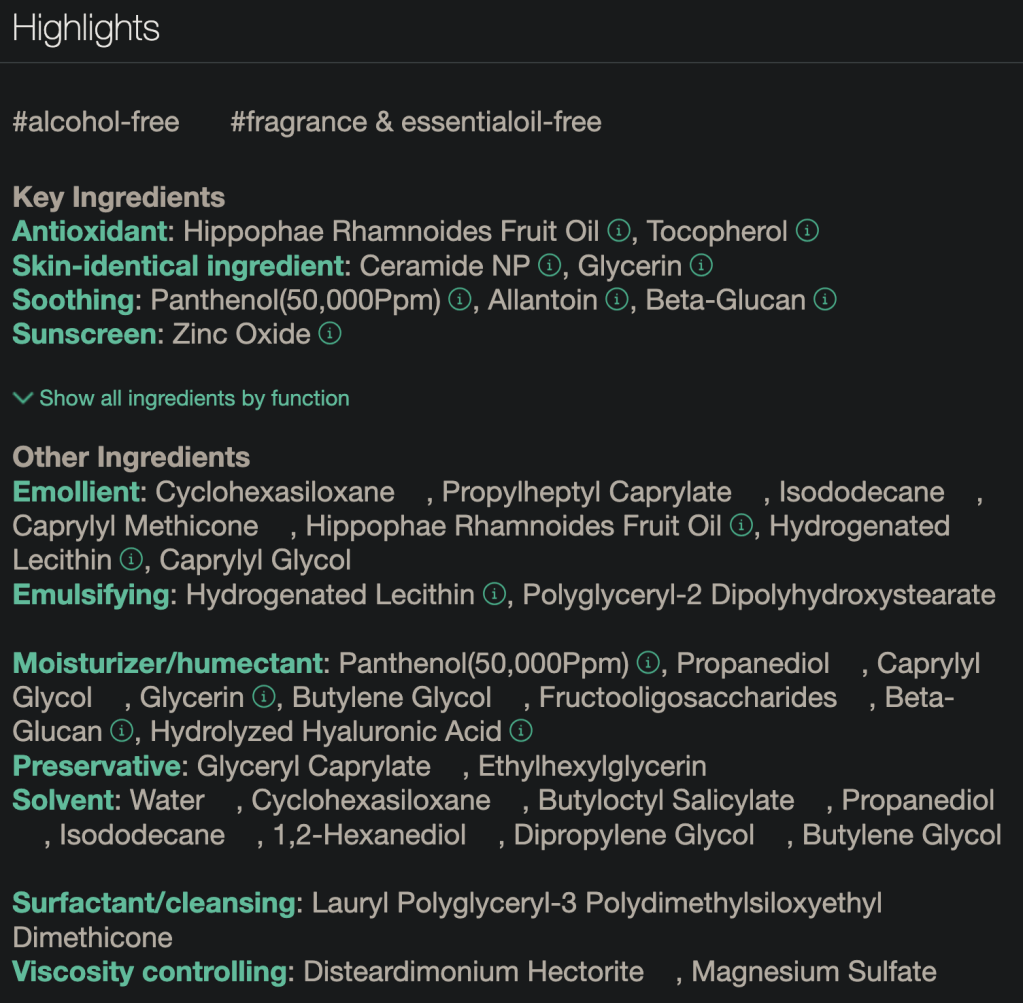Click the Panthenol info icon in the Soothing row
1023x1003 pixels.
pos(460,300)
